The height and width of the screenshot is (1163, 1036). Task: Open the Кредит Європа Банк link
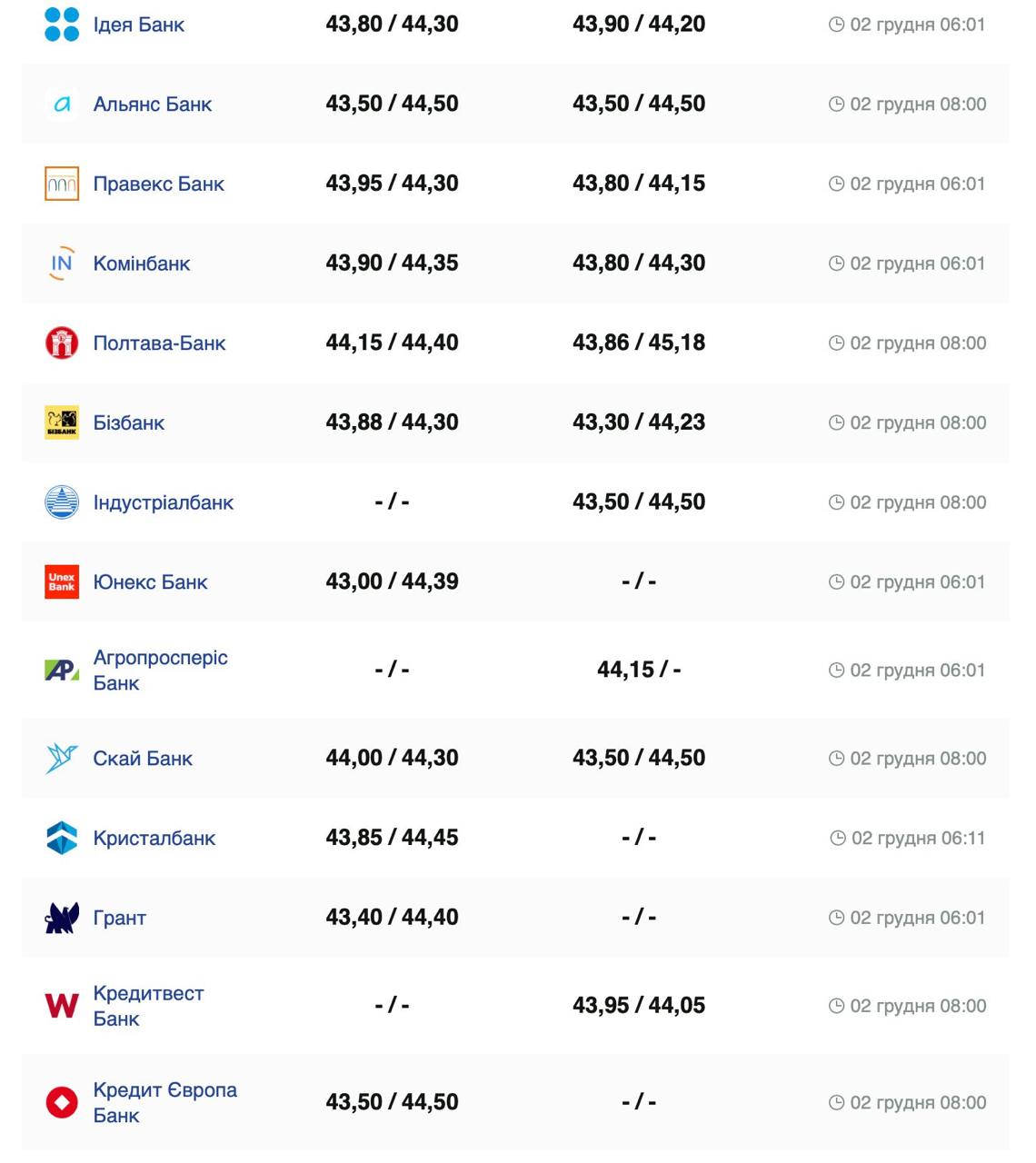tap(164, 1102)
